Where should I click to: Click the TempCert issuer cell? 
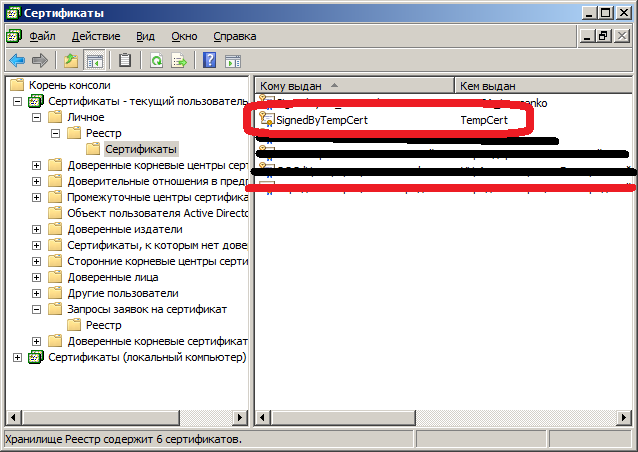click(484, 120)
